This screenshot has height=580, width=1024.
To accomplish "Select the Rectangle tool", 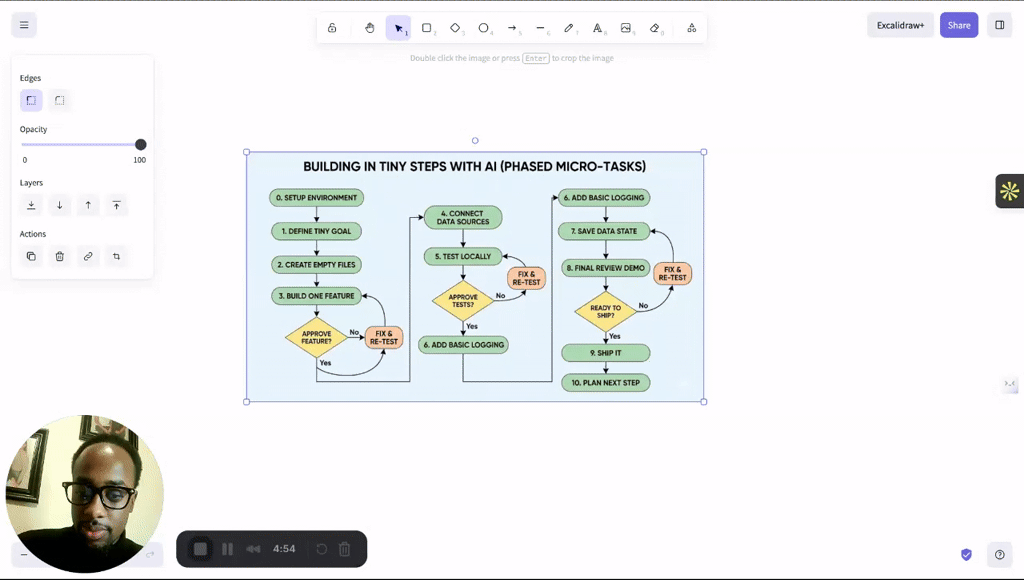I will 427,27.
